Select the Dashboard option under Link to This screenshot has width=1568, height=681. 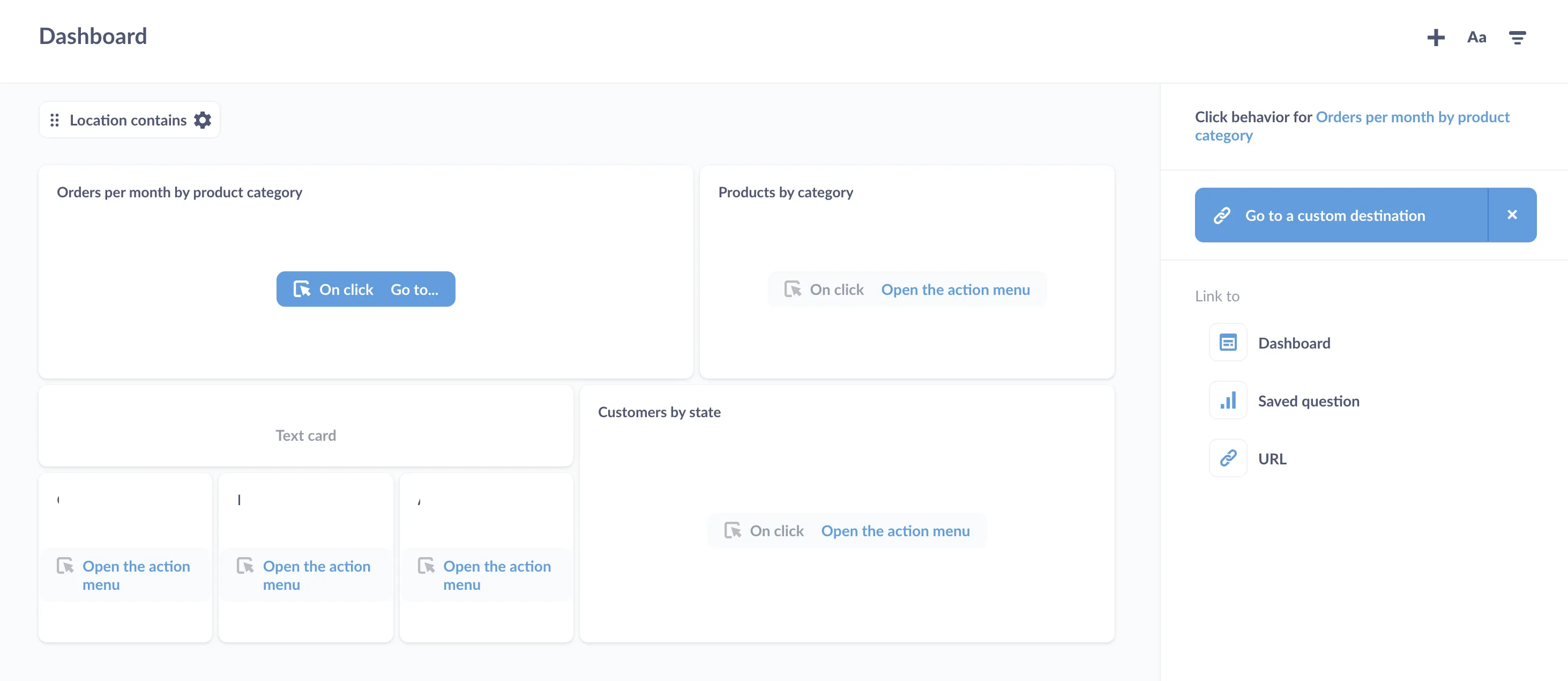click(1295, 342)
